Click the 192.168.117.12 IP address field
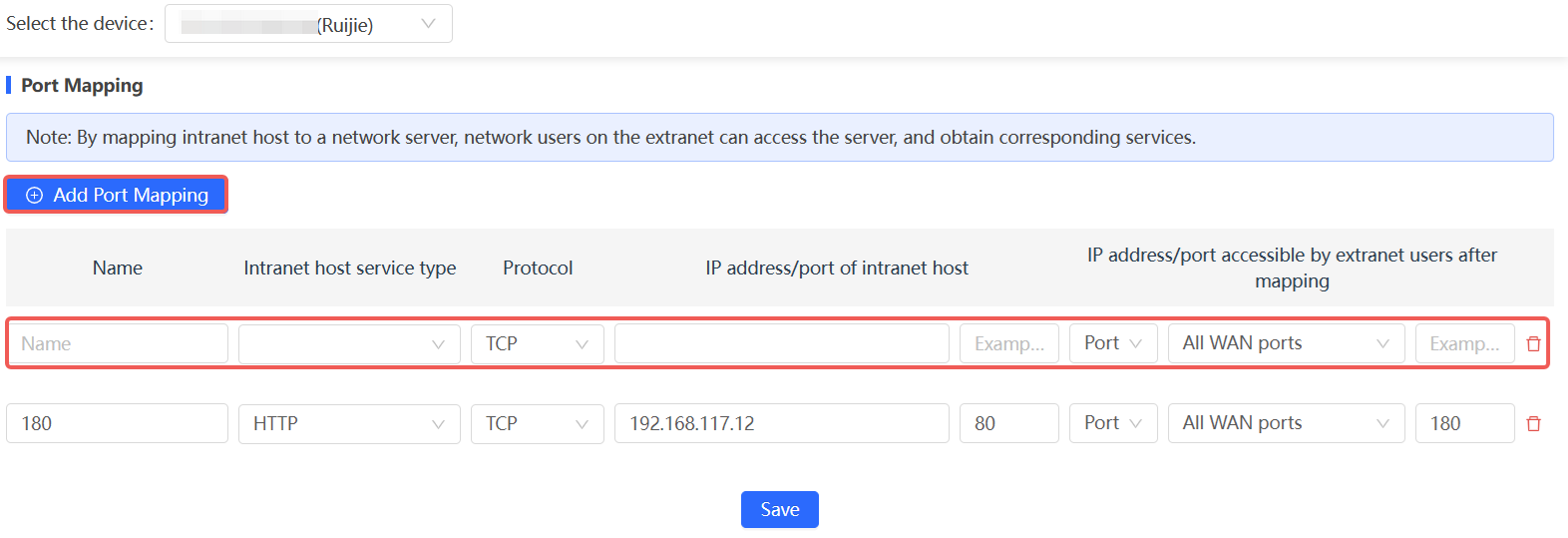This screenshot has width=1568, height=538. (x=781, y=423)
